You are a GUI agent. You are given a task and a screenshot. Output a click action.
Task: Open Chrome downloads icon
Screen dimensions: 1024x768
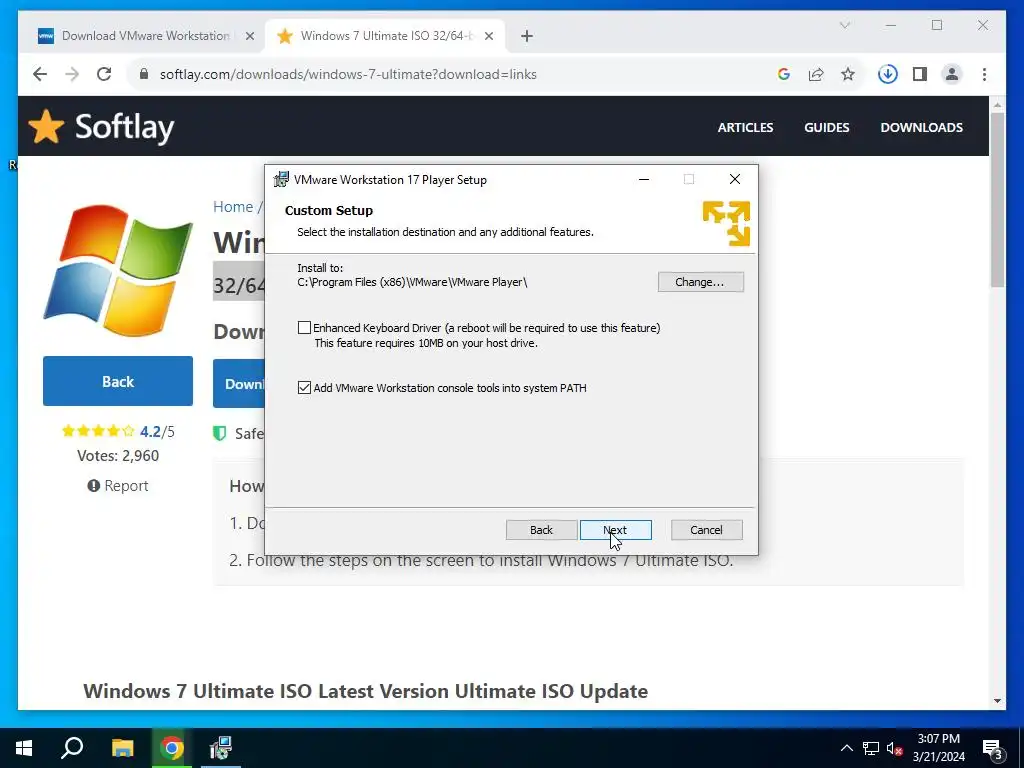click(888, 74)
